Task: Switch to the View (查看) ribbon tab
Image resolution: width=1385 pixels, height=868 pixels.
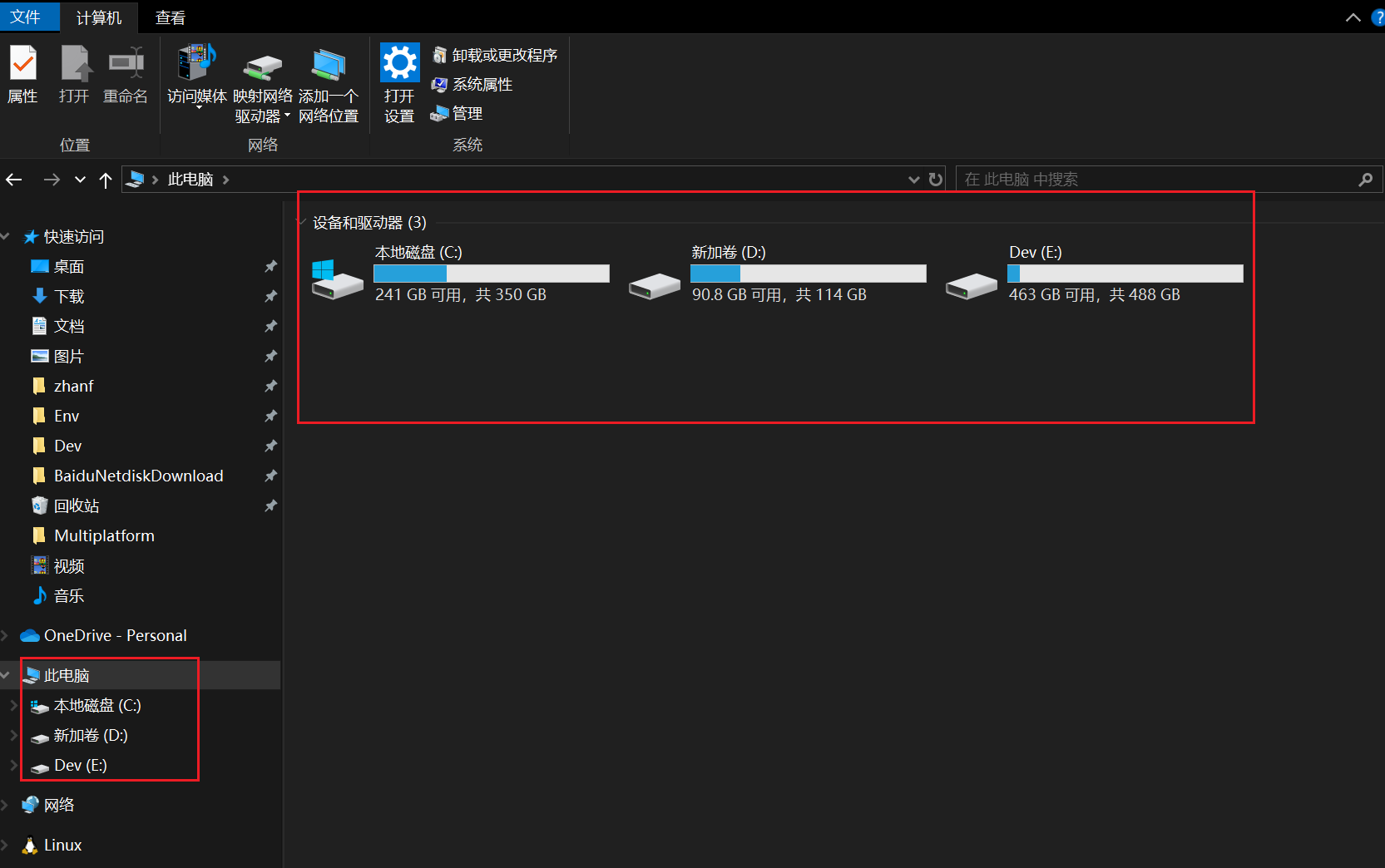Action: (x=171, y=17)
